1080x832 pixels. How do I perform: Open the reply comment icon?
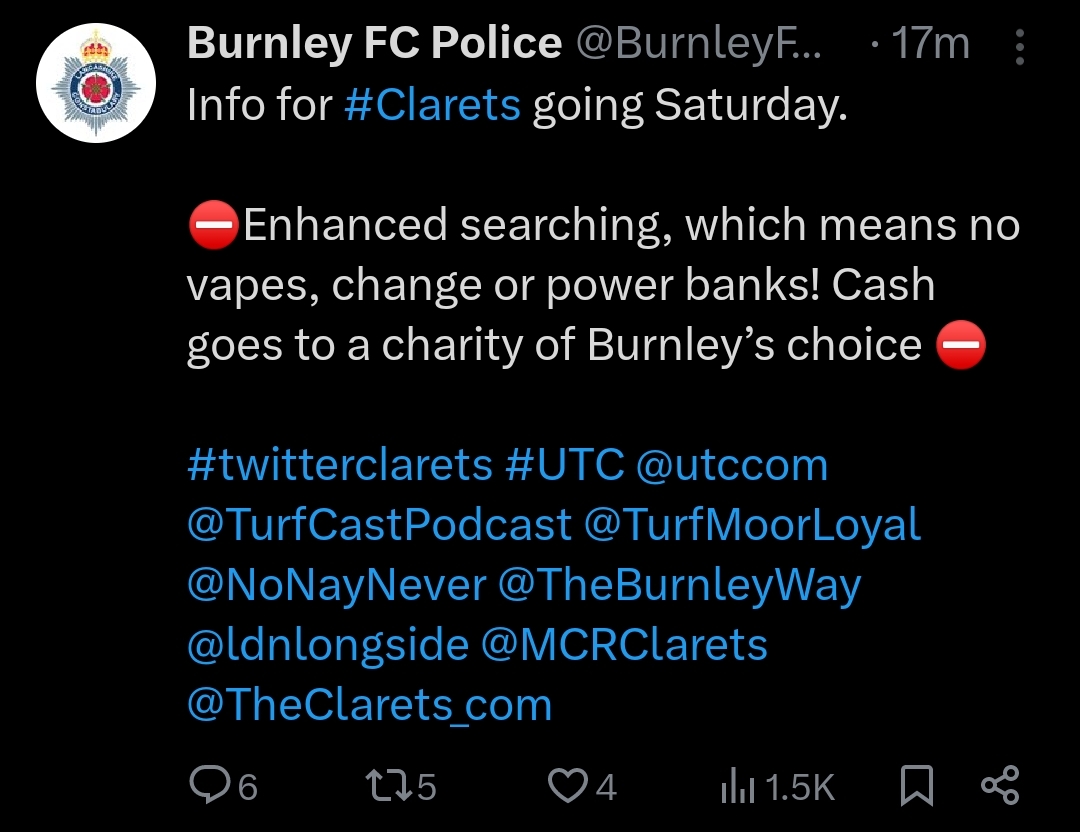(209, 786)
